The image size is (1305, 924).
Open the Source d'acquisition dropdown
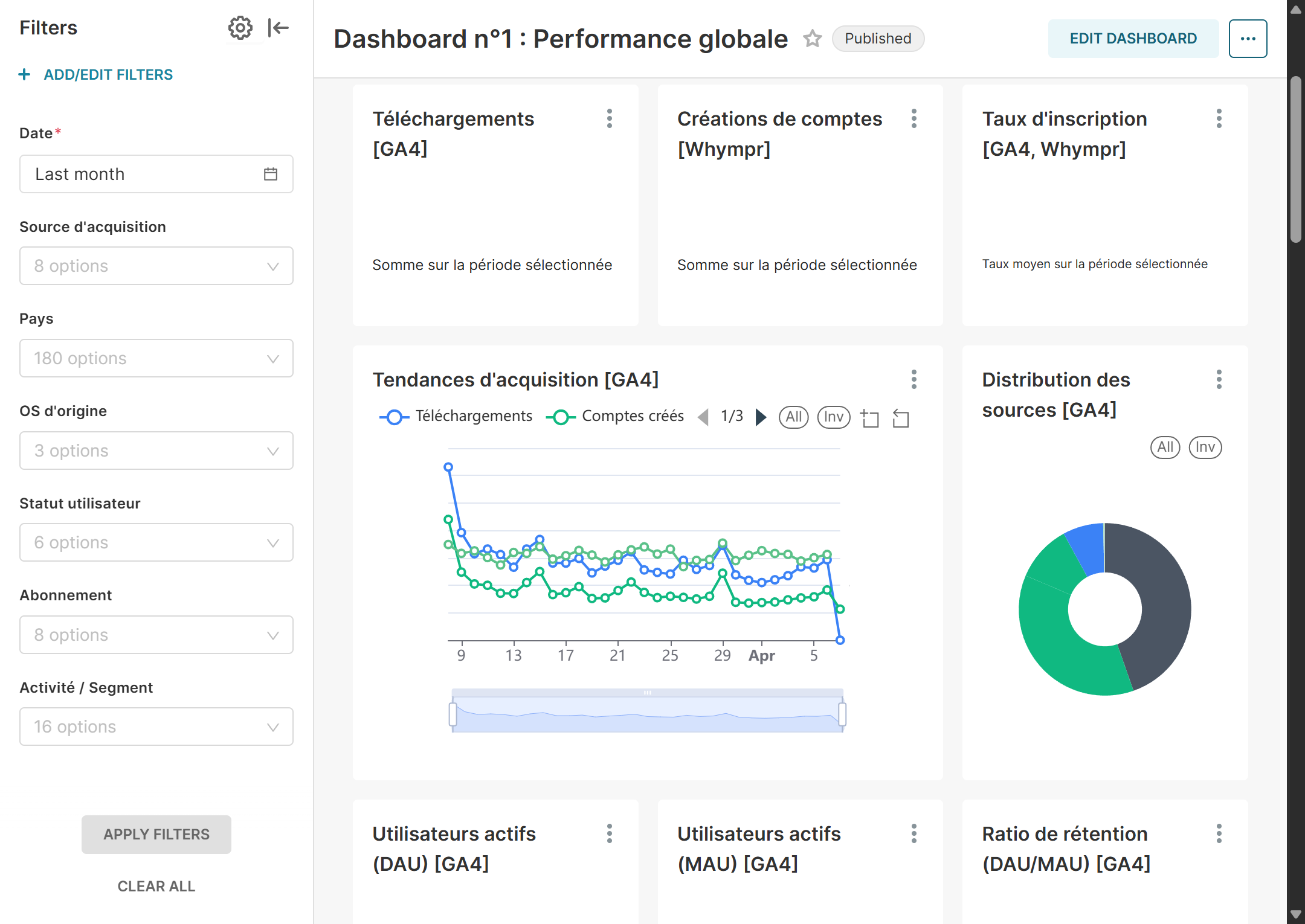156,266
